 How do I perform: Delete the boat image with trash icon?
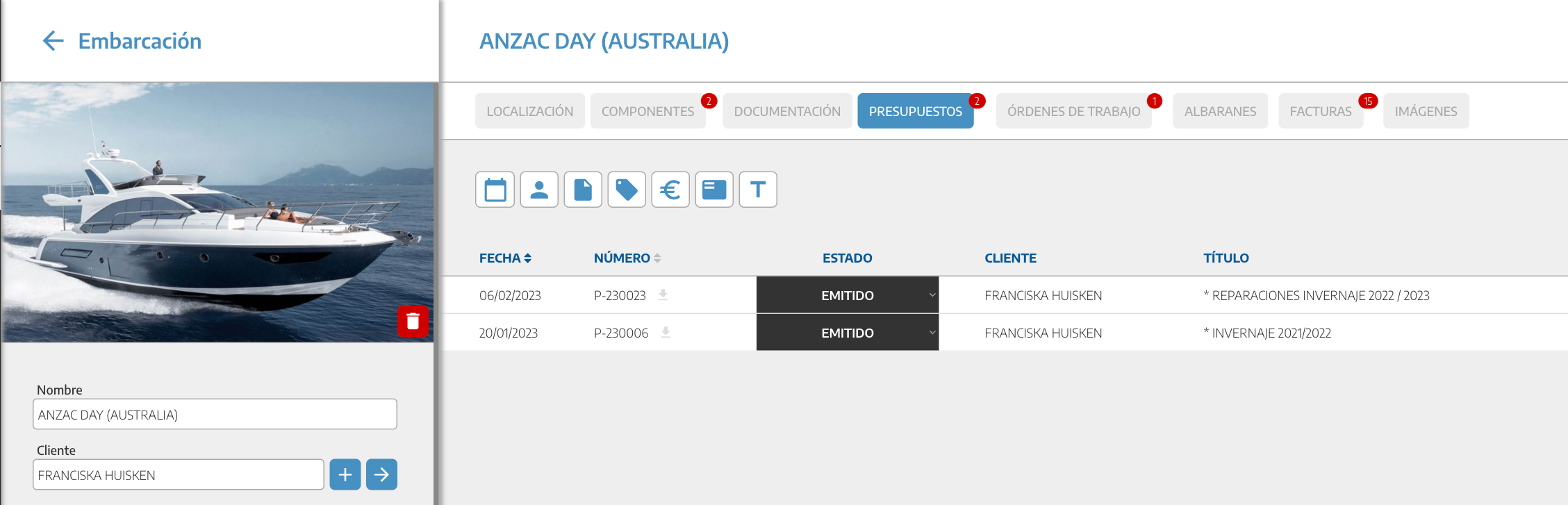tap(413, 321)
